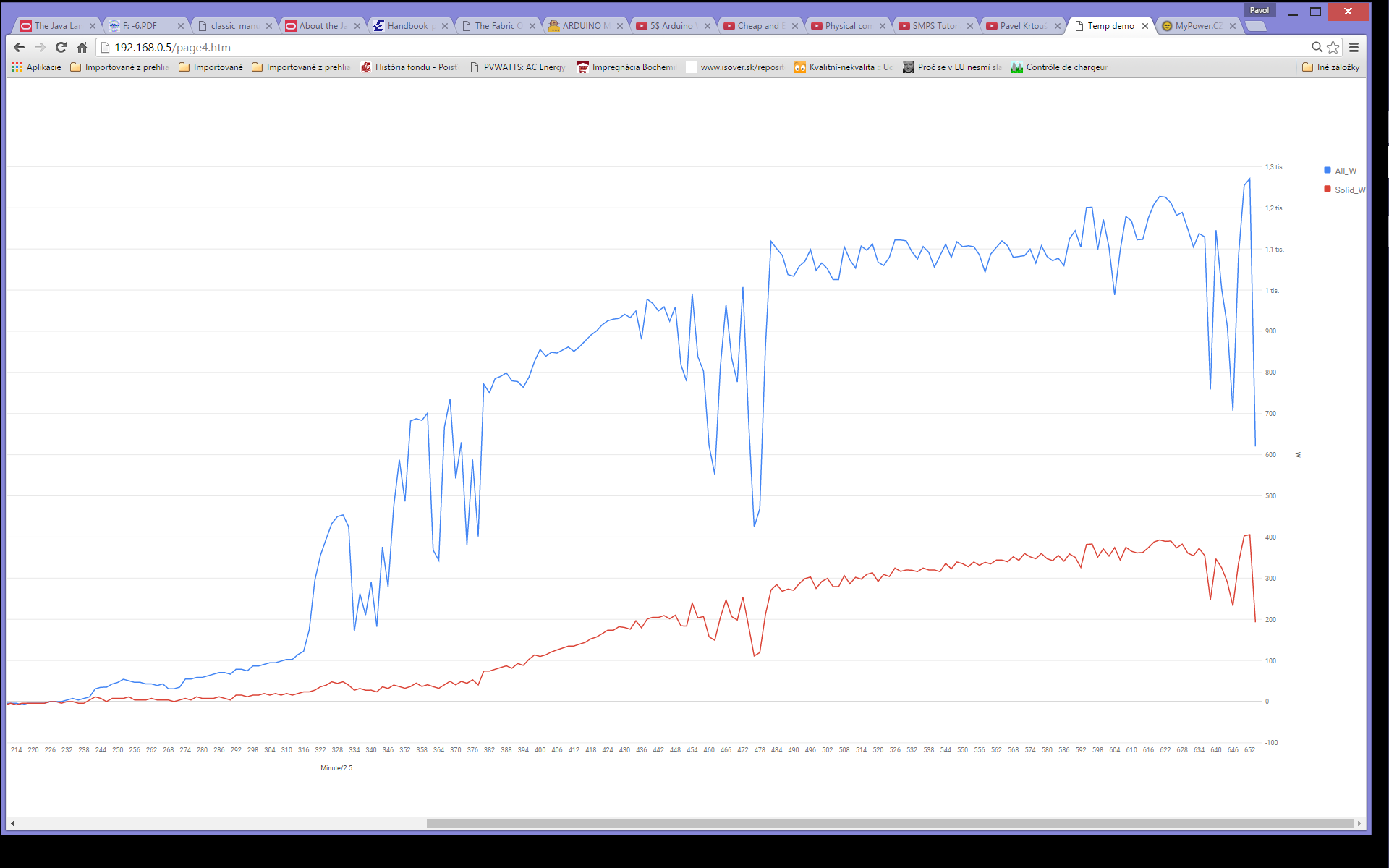Open História fondu bookmark
1389x868 pixels.
click(409, 67)
